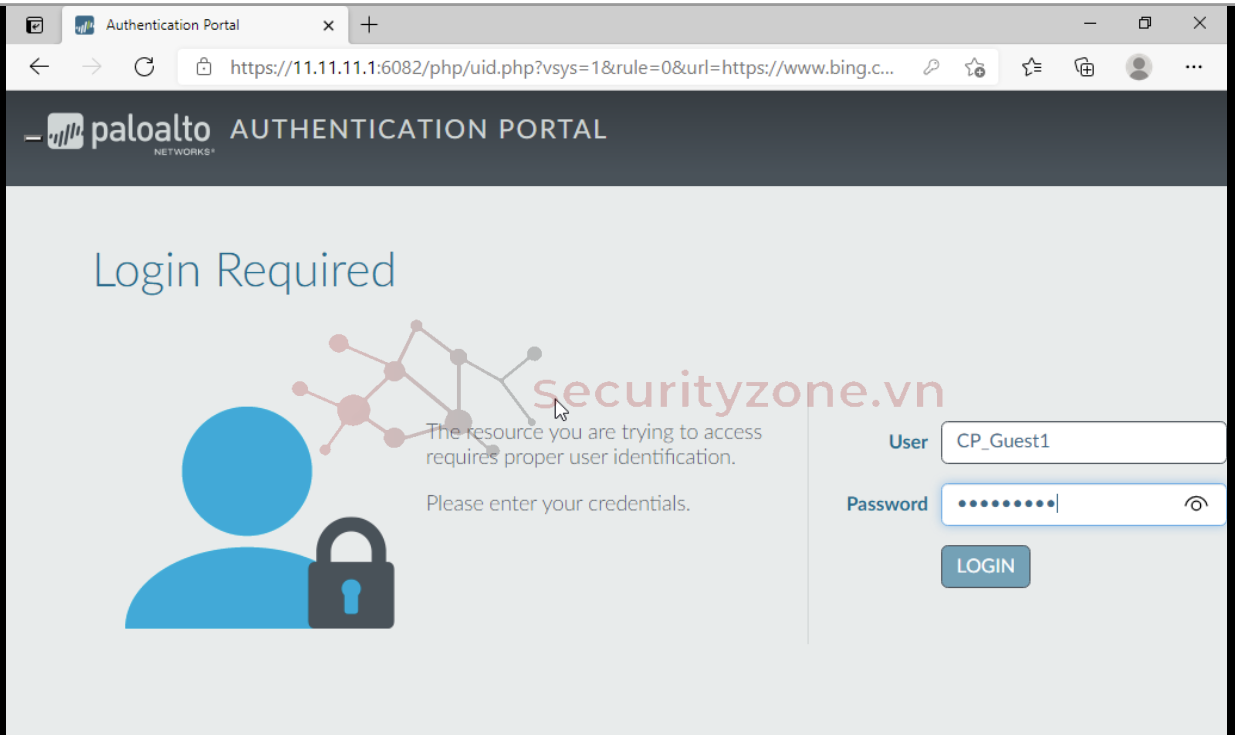Click the site lock icon in address bar

click(x=204, y=67)
